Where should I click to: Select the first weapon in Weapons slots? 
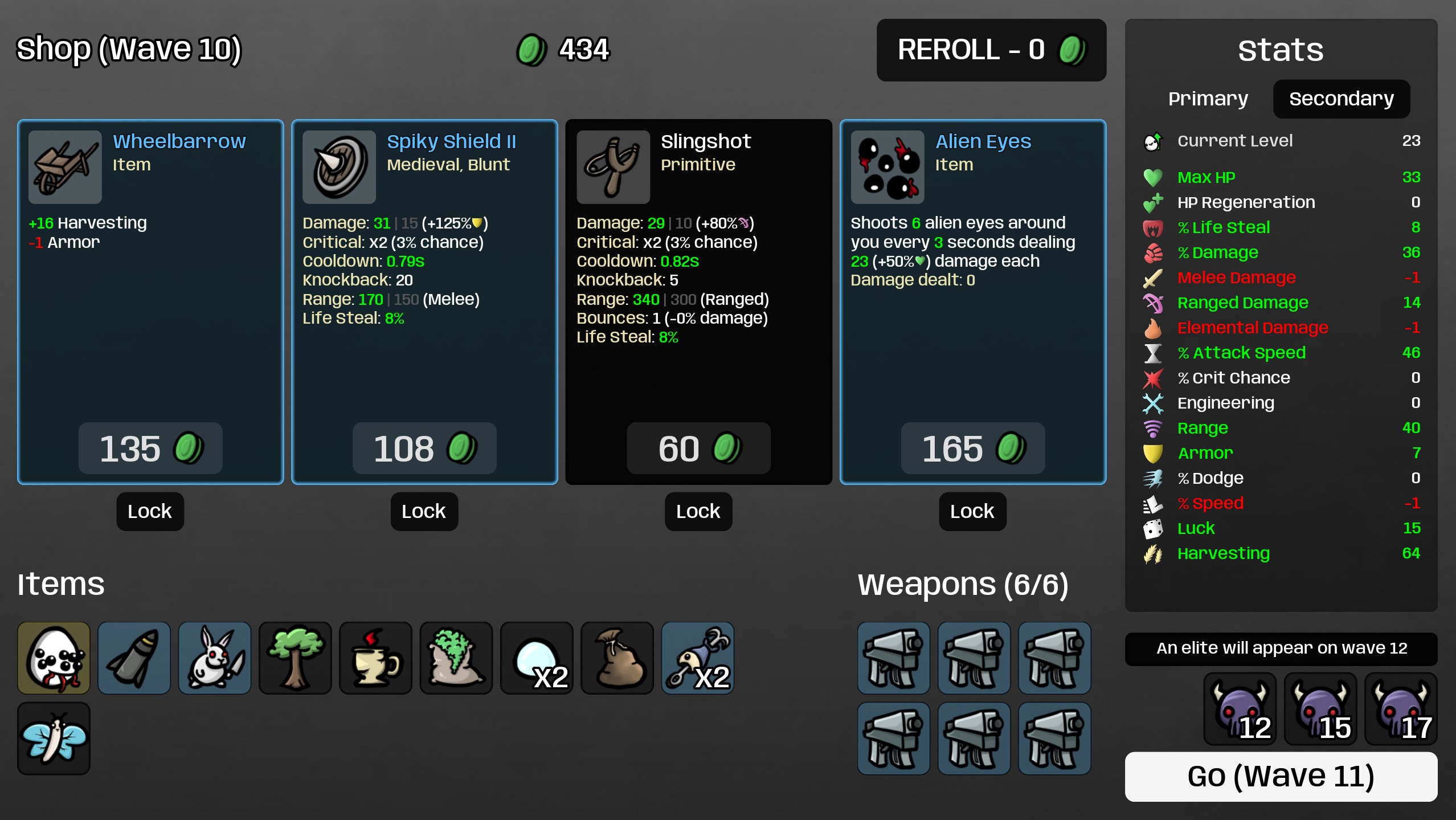coord(894,658)
